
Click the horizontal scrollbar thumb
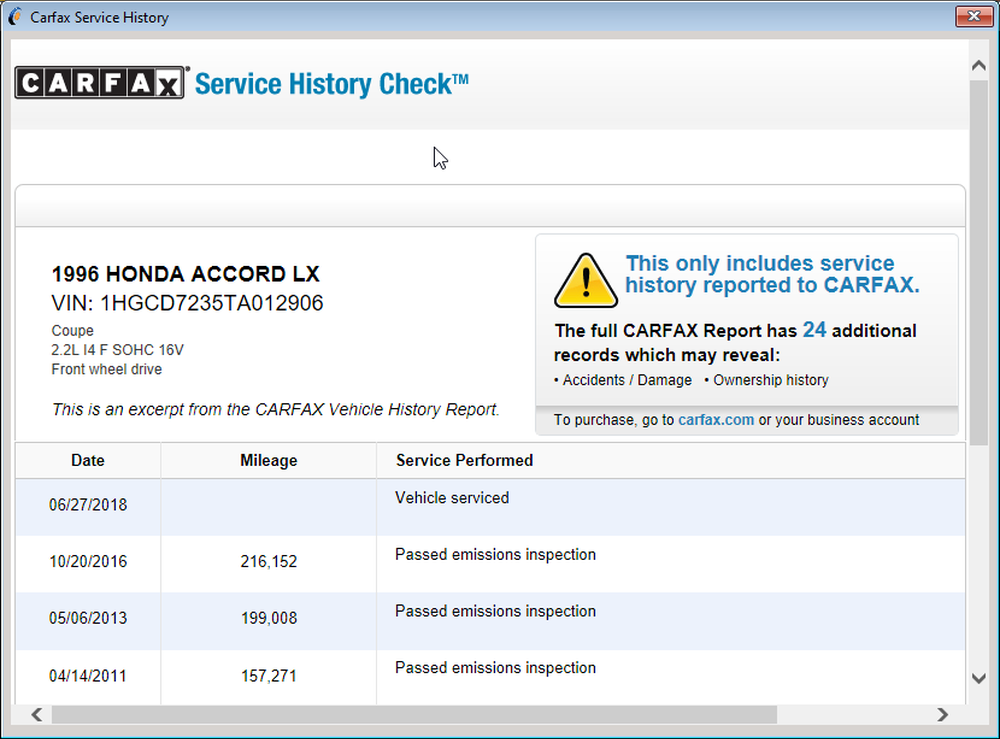click(415, 714)
